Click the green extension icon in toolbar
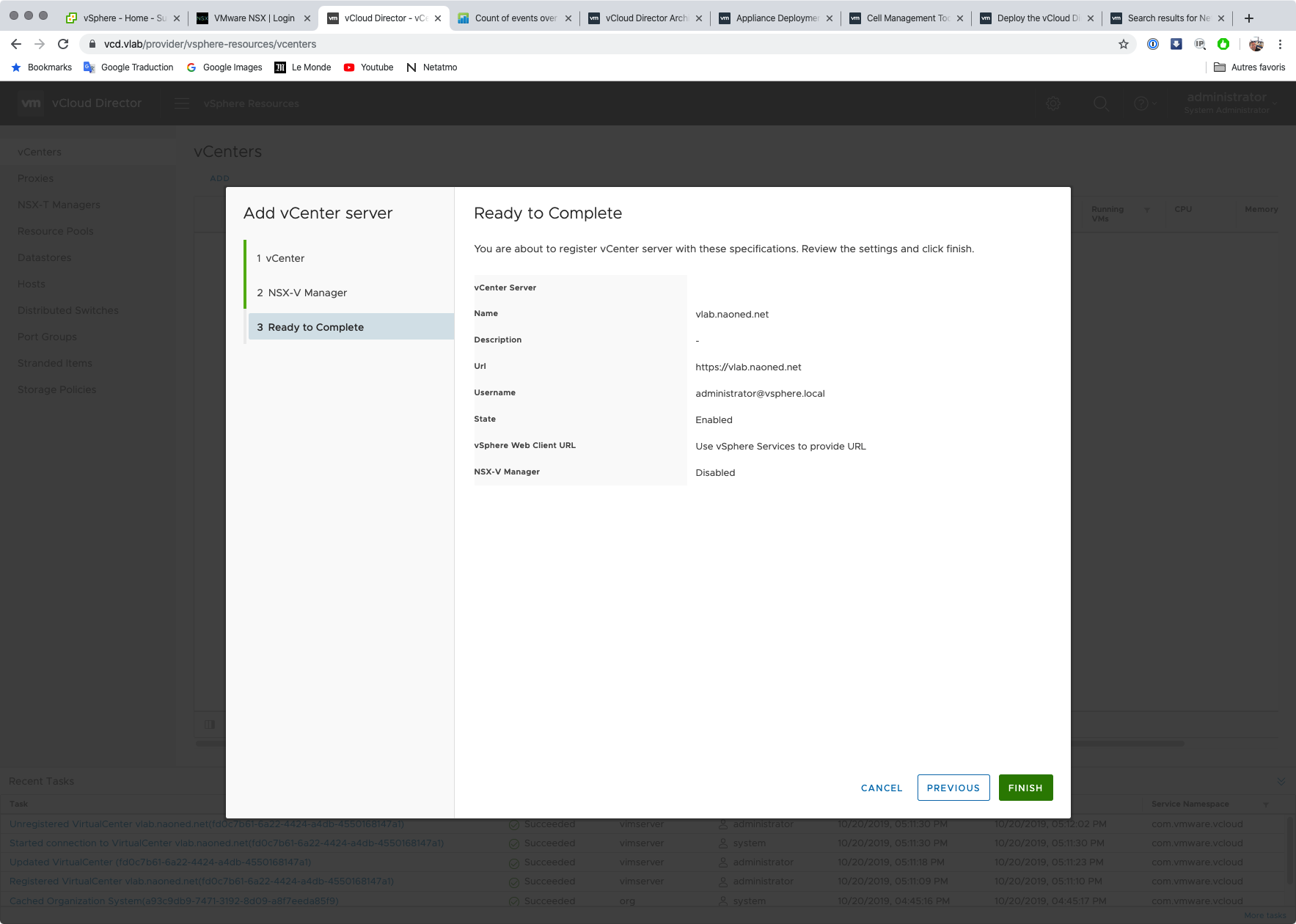This screenshot has width=1296, height=924. (1223, 44)
